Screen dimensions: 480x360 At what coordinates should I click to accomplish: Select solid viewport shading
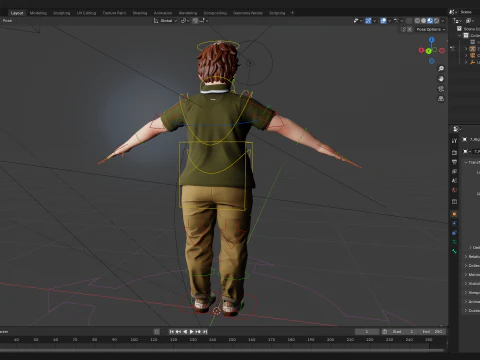click(x=424, y=21)
